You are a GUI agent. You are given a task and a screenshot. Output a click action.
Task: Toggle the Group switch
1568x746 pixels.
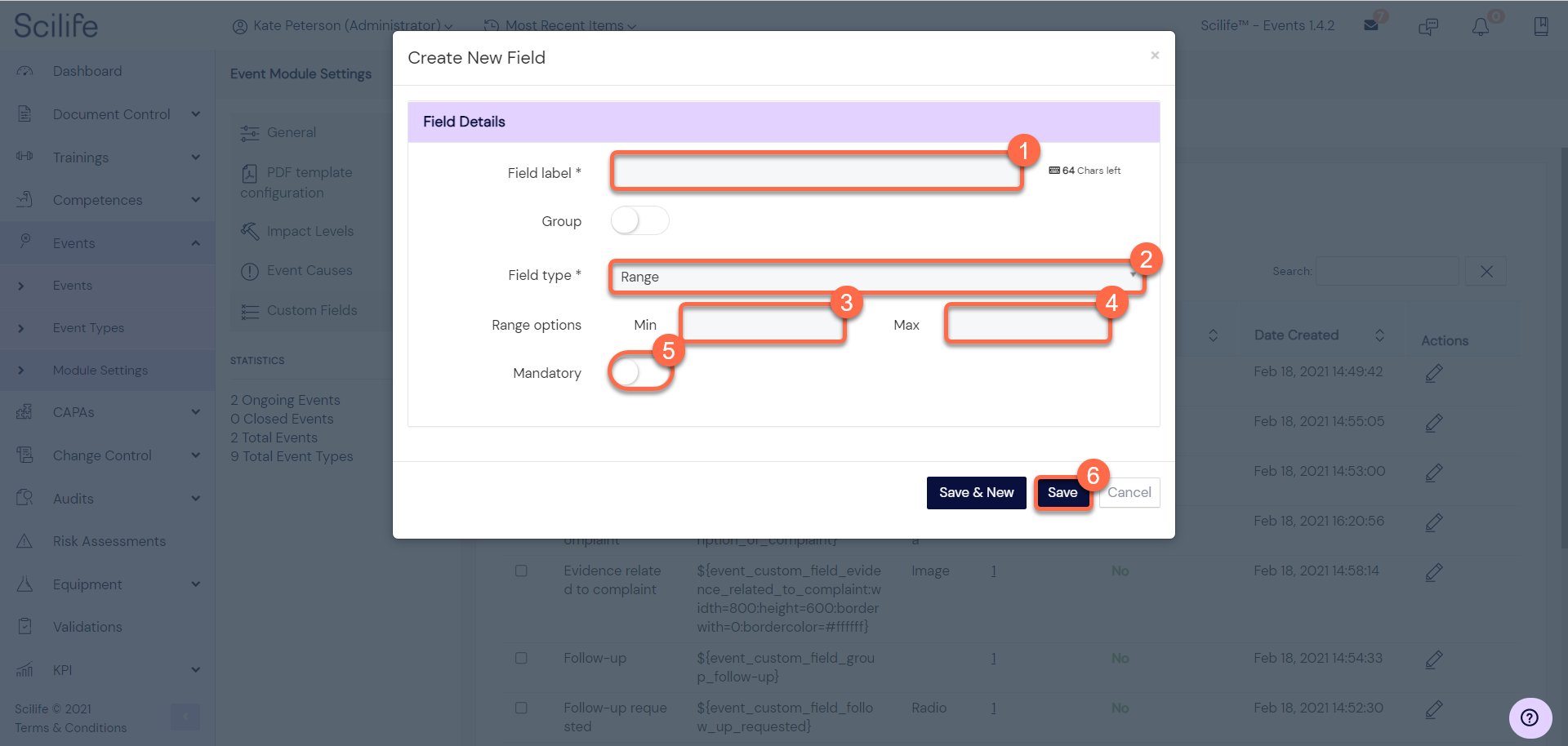tap(639, 220)
